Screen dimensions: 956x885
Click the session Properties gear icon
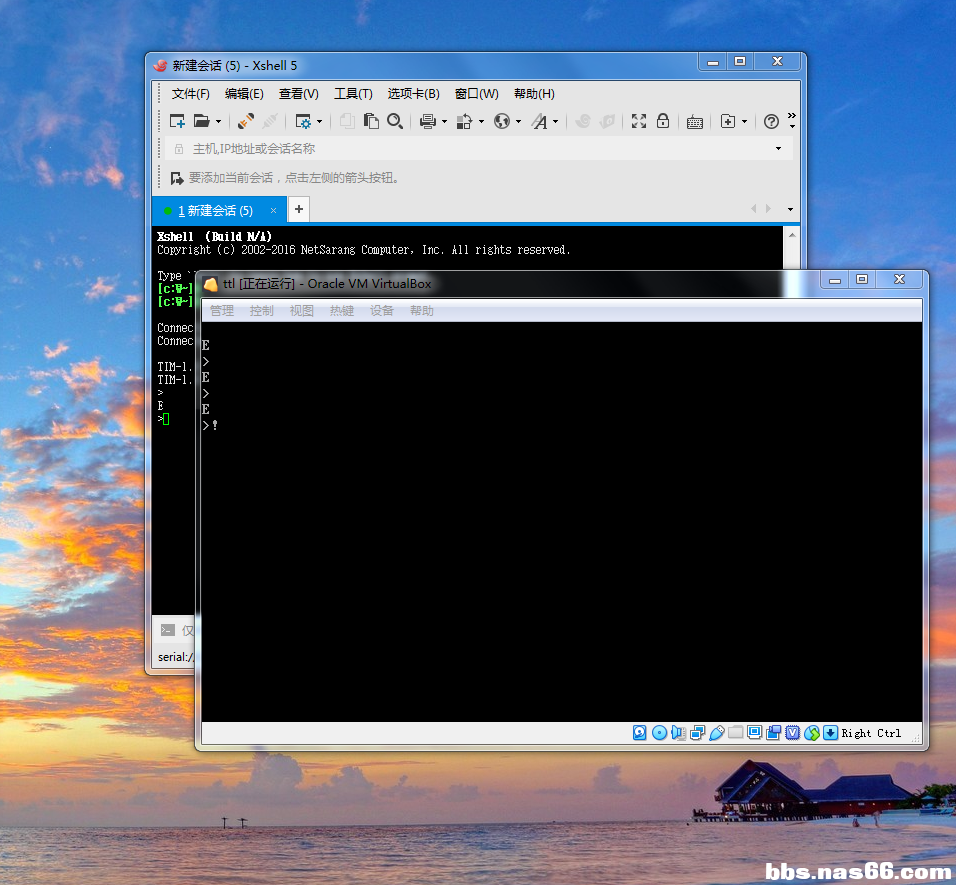(x=303, y=121)
